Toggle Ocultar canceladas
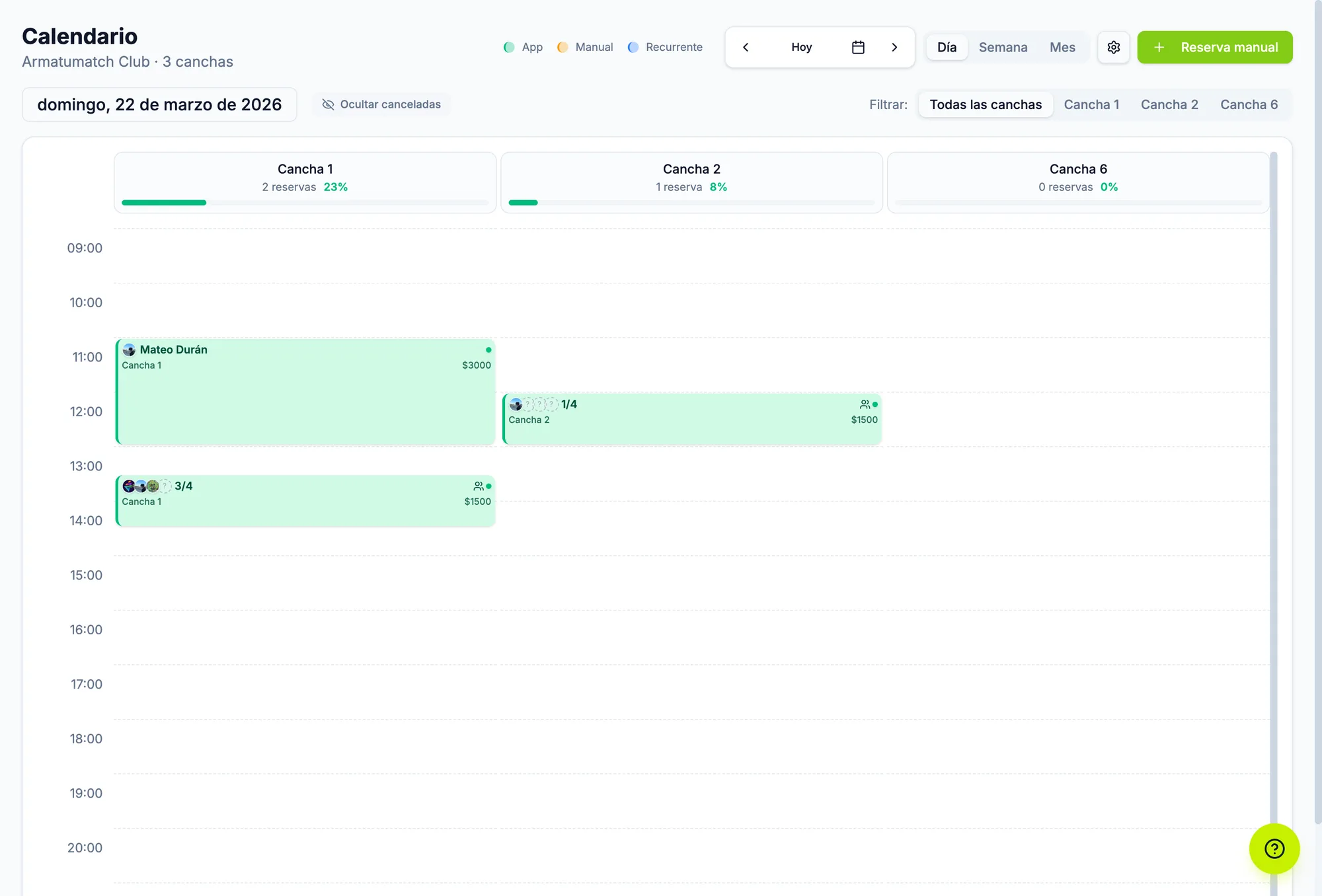This screenshot has width=1322, height=896. (381, 104)
